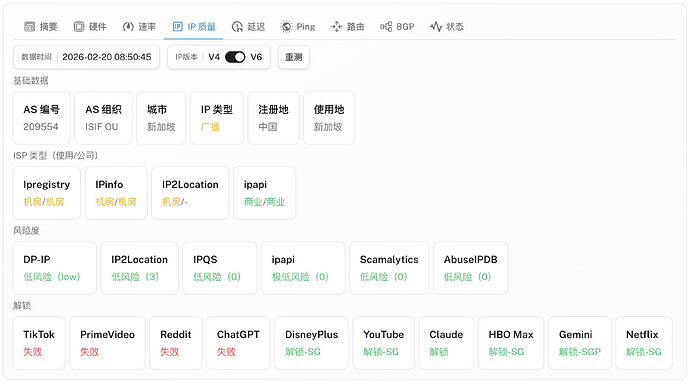Click the V4 label
690x382 pixels.
tap(214, 57)
